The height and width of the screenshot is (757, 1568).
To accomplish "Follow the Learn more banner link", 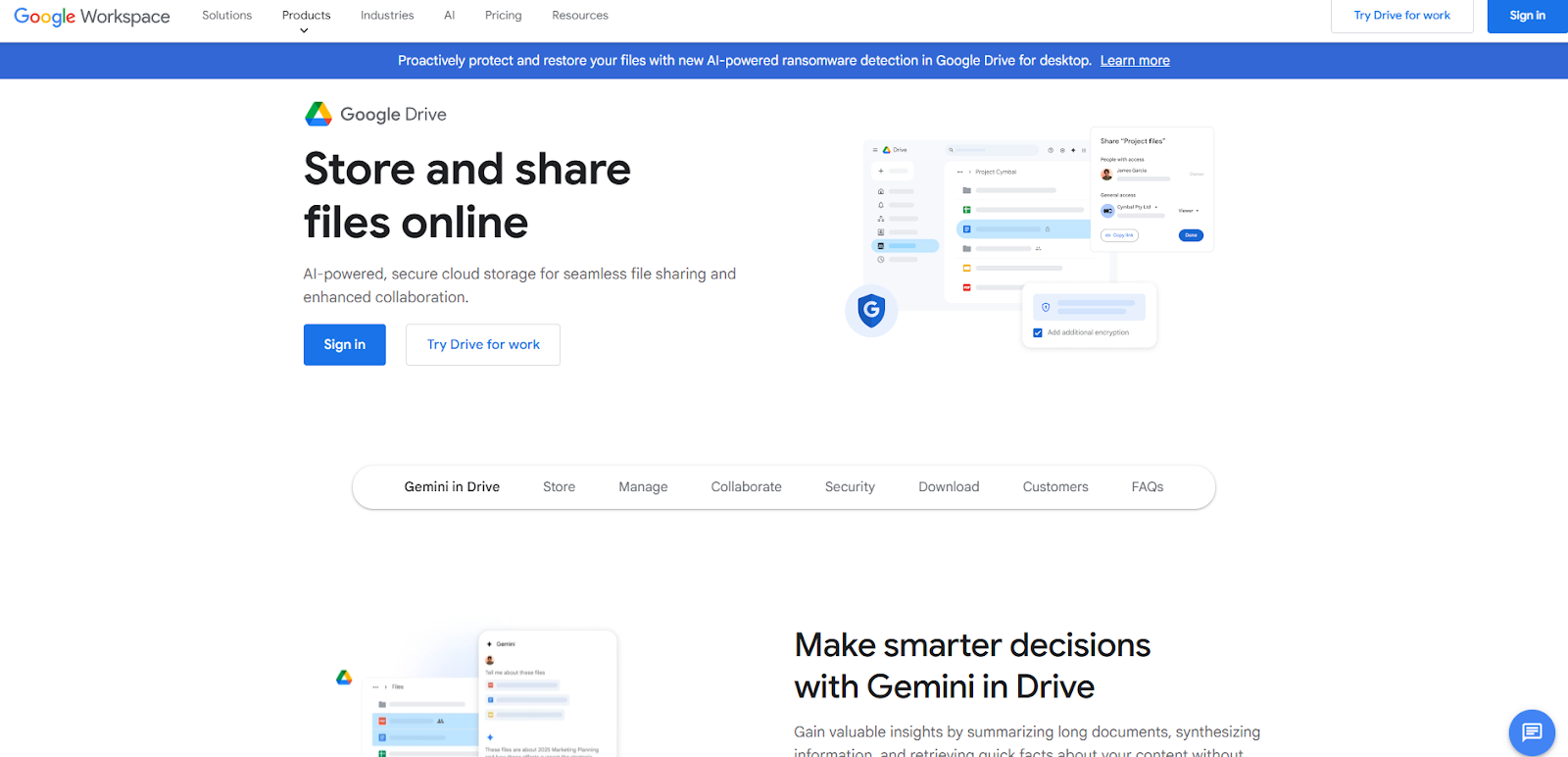I will coord(1135,61).
